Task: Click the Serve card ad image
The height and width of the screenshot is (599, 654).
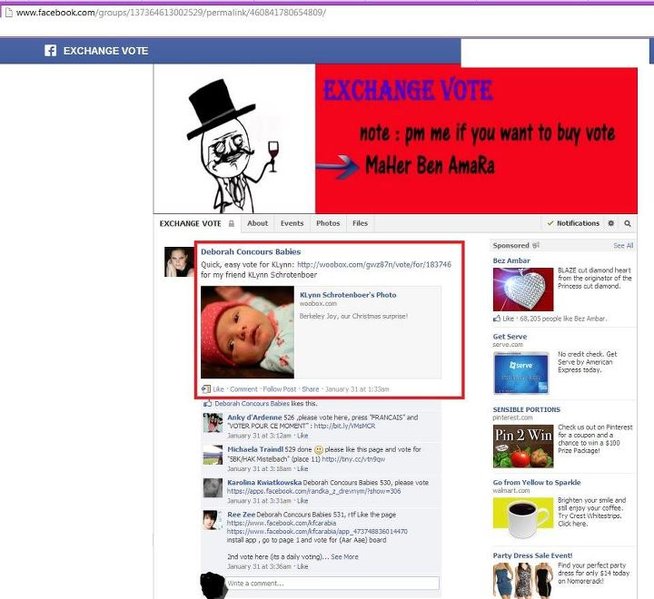Action: [521, 373]
